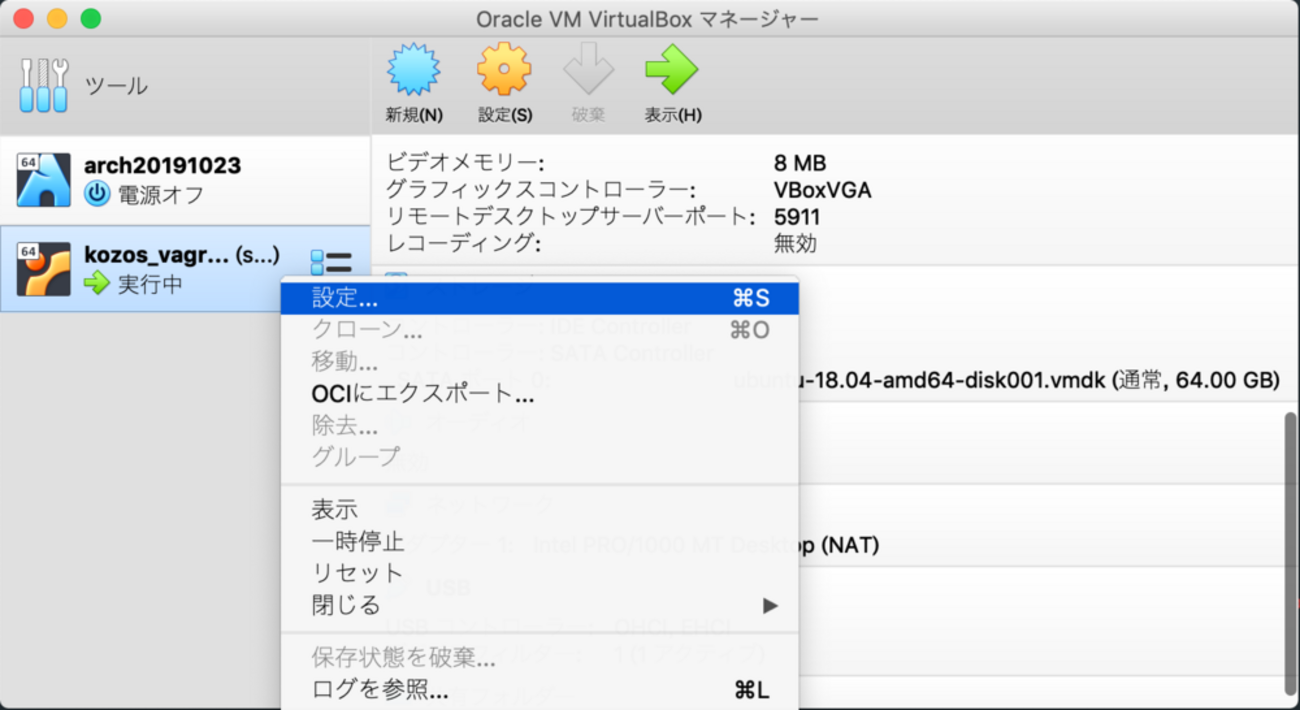Click the 新規 toolbar icon to create a VM
1300x710 pixels.
412,70
